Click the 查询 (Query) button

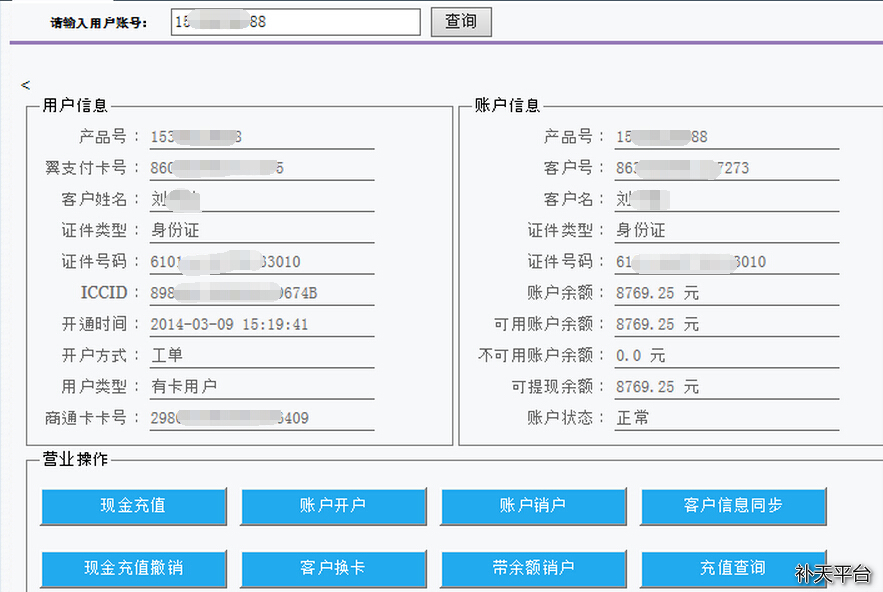(x=460, y=21)
